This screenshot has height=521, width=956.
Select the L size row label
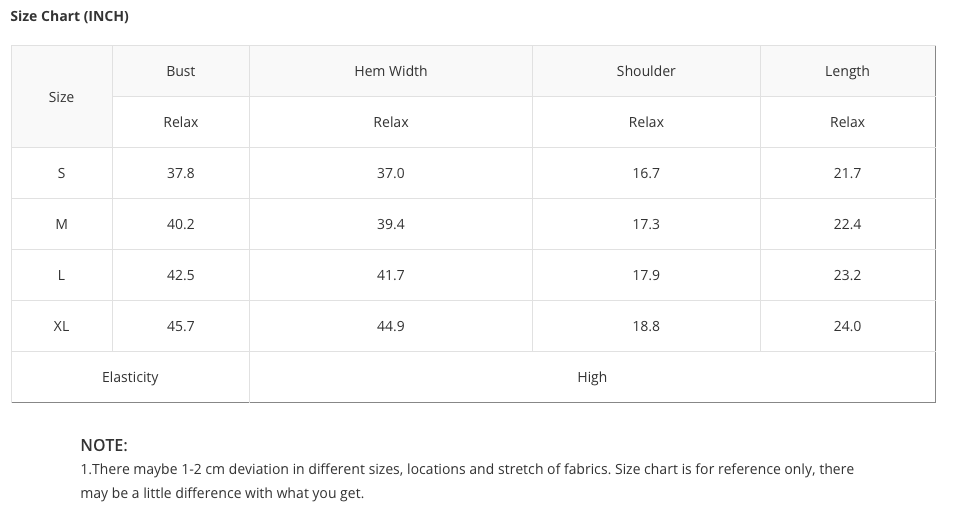(x=61, y=275)
